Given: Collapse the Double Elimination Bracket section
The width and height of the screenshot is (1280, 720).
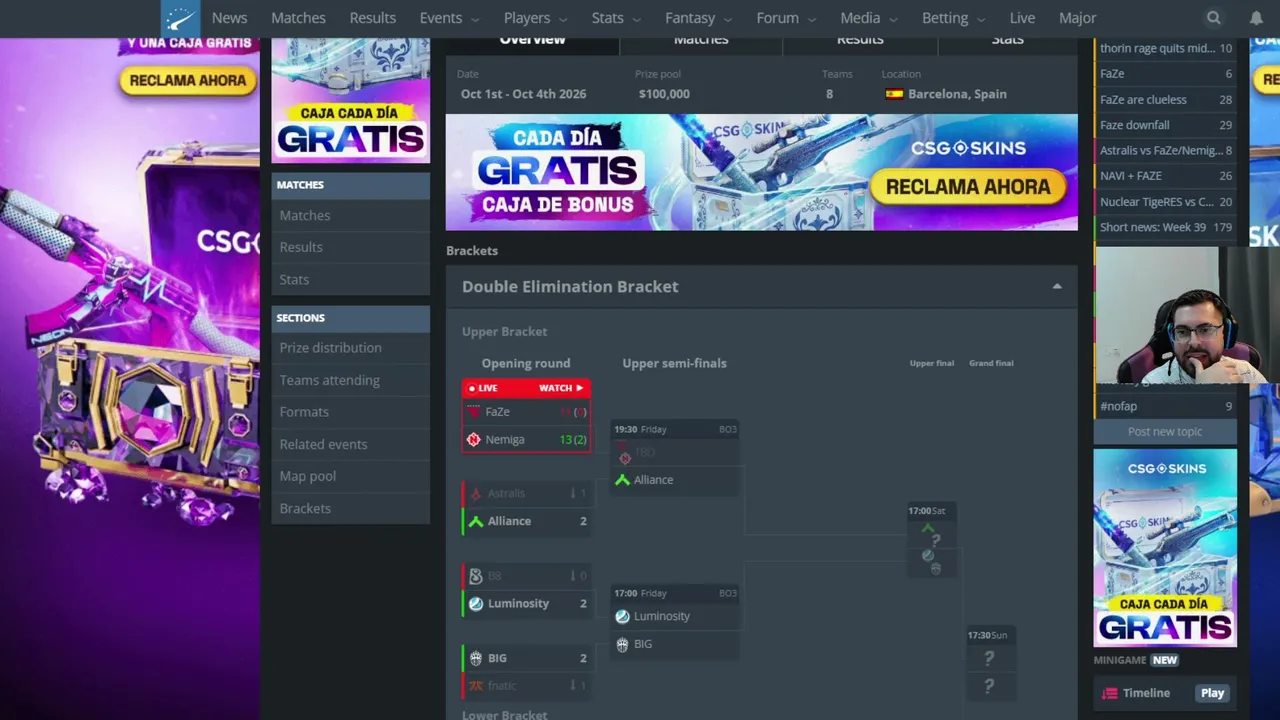Looking at the screenshot, I should coord(1057,287).
